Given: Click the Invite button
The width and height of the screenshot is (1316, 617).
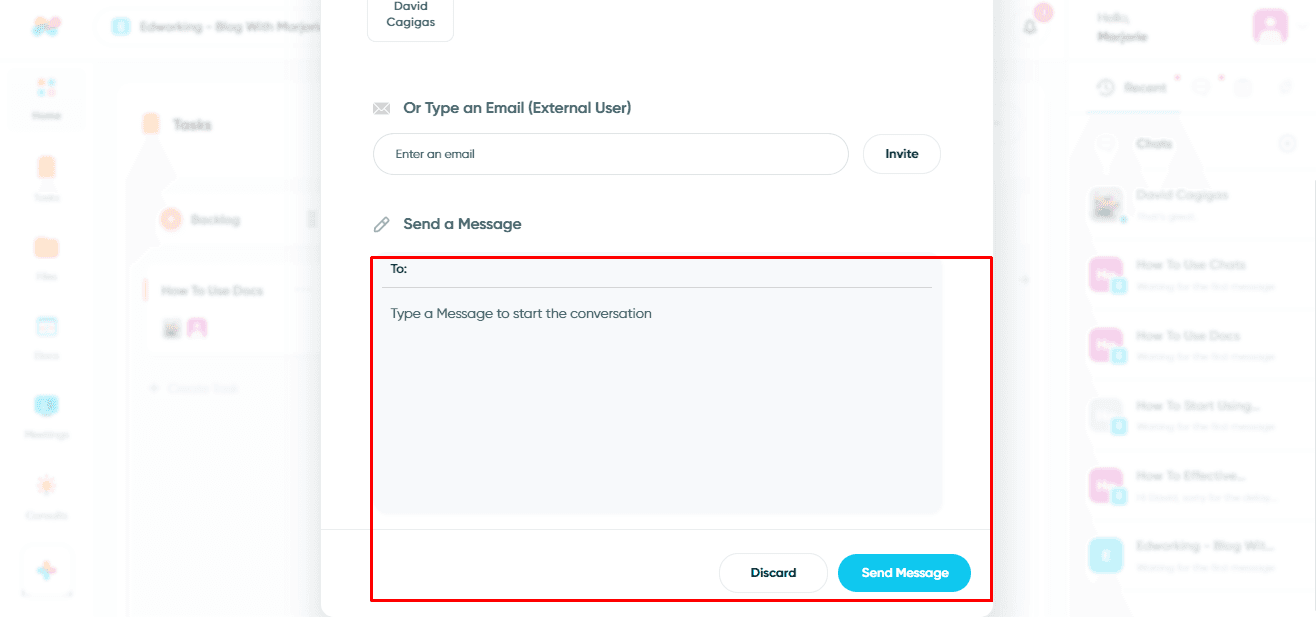Looking at the screenshot, I should coord(902,154).
